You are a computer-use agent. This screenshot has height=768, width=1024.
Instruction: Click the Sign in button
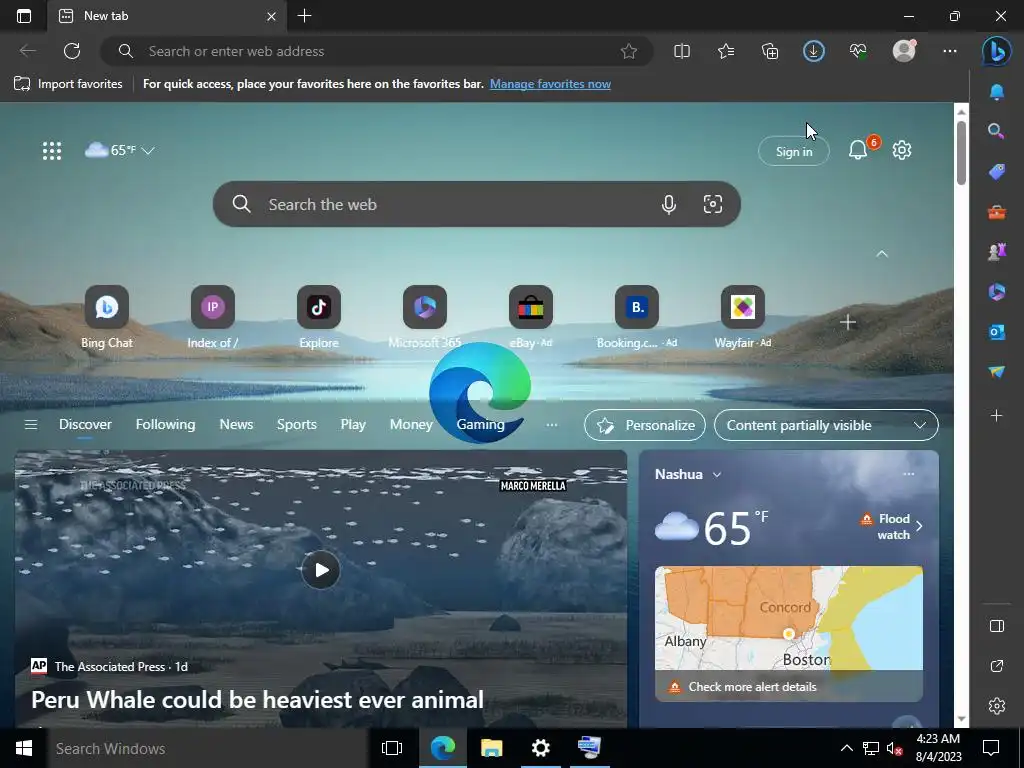pyautogui.click(x=793, y=152)
